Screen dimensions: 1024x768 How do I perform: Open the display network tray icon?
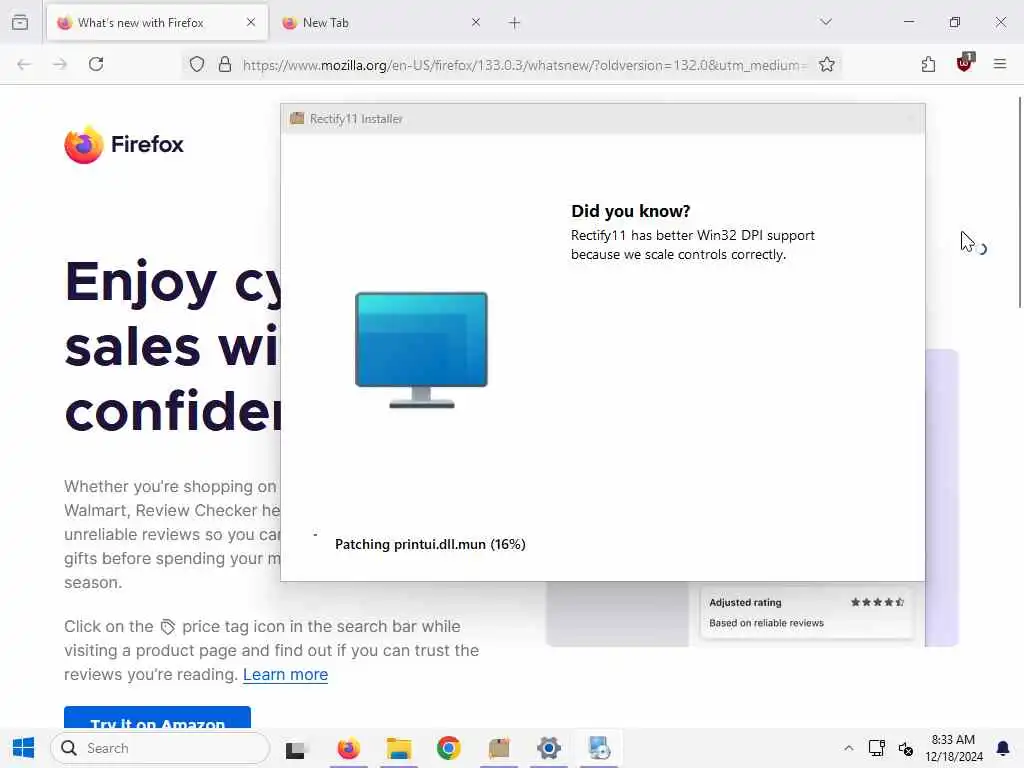point(876,748)
